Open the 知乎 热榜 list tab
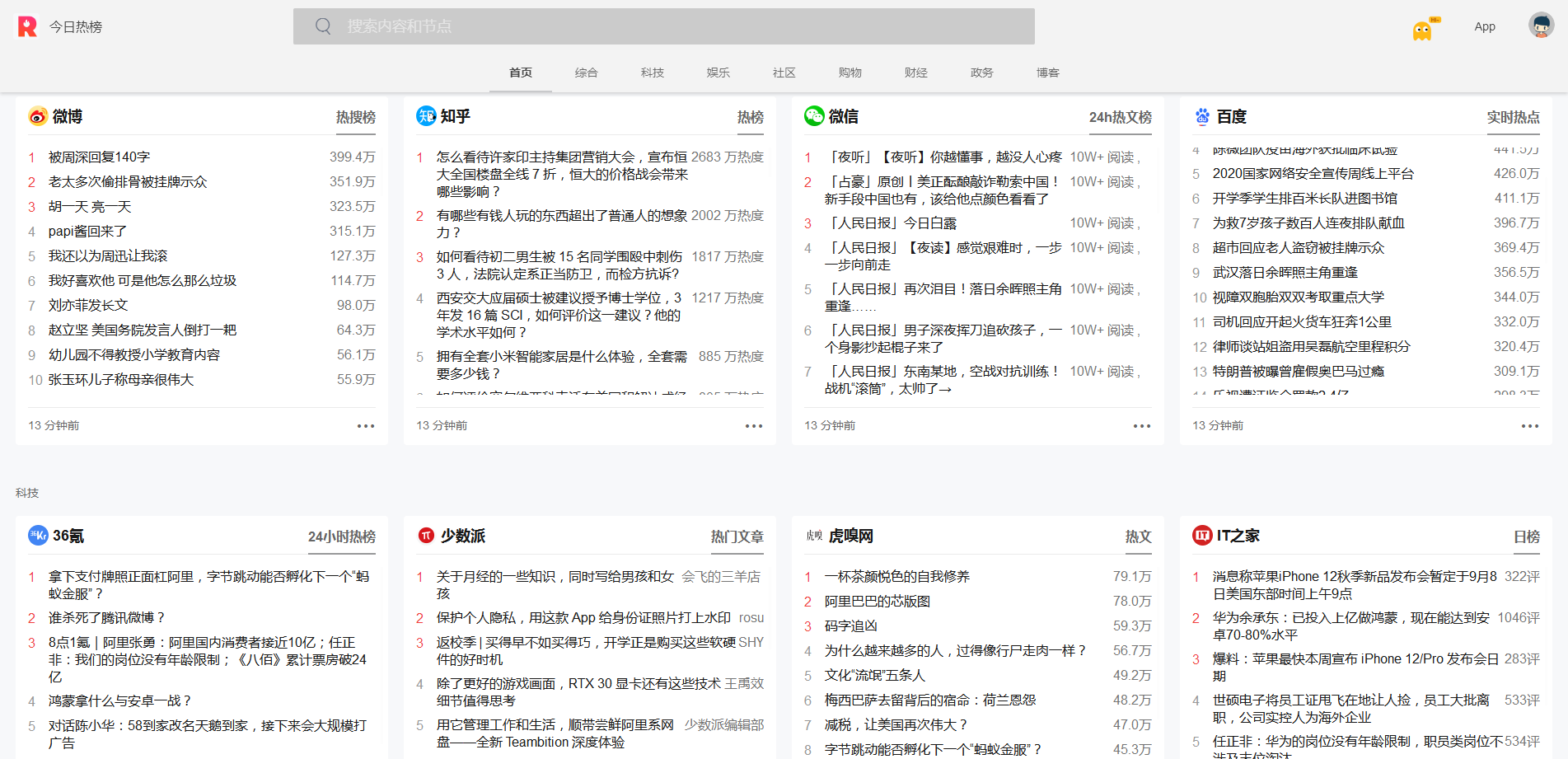Image resolution: width=1568 pixels, height=759 pixels. click(x=751, y=118)
